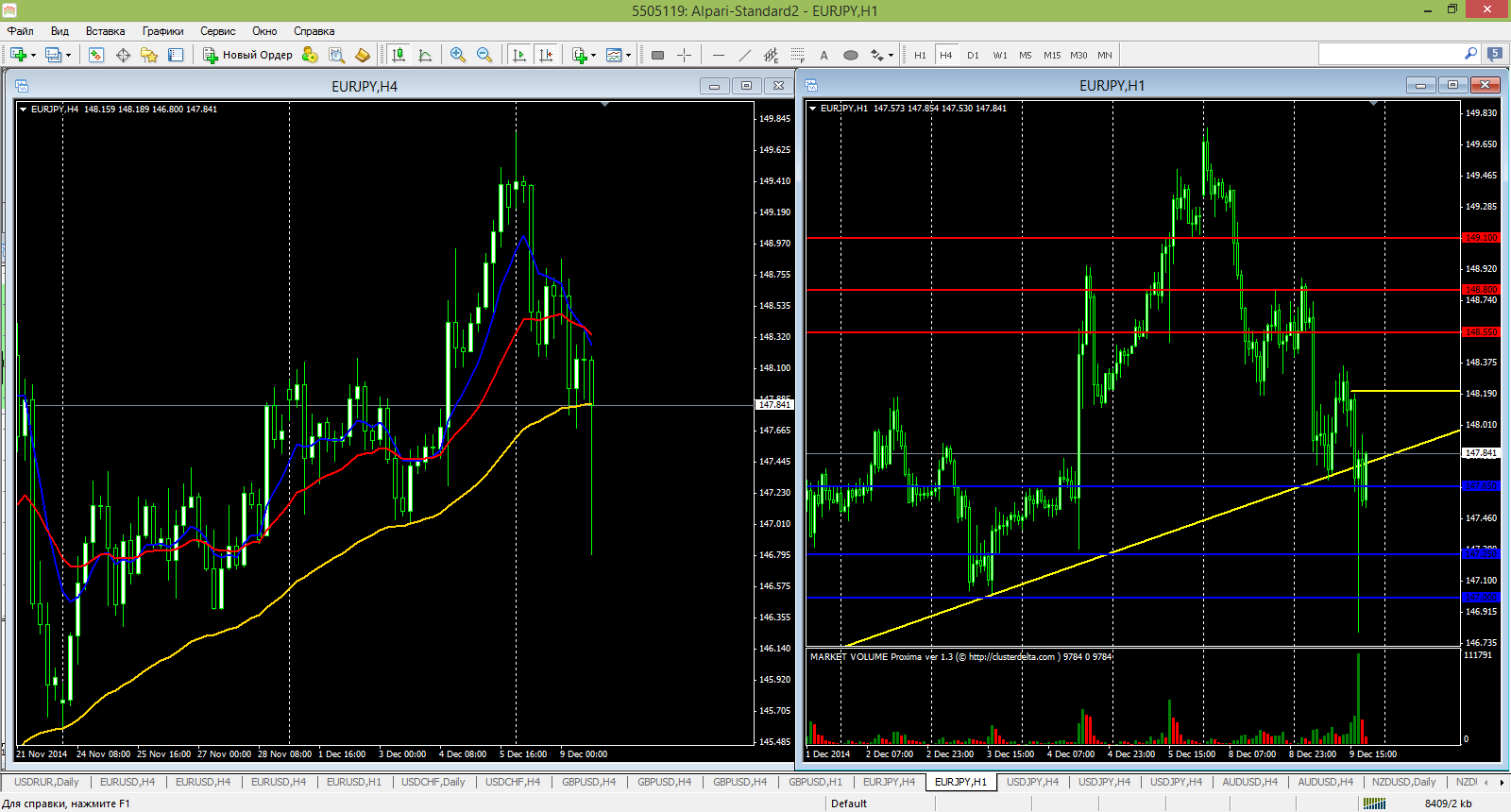The width and height of the screenshot is (1511, 812).
Task: Switch timeframe to W1
Action: (x=999, y=55)
